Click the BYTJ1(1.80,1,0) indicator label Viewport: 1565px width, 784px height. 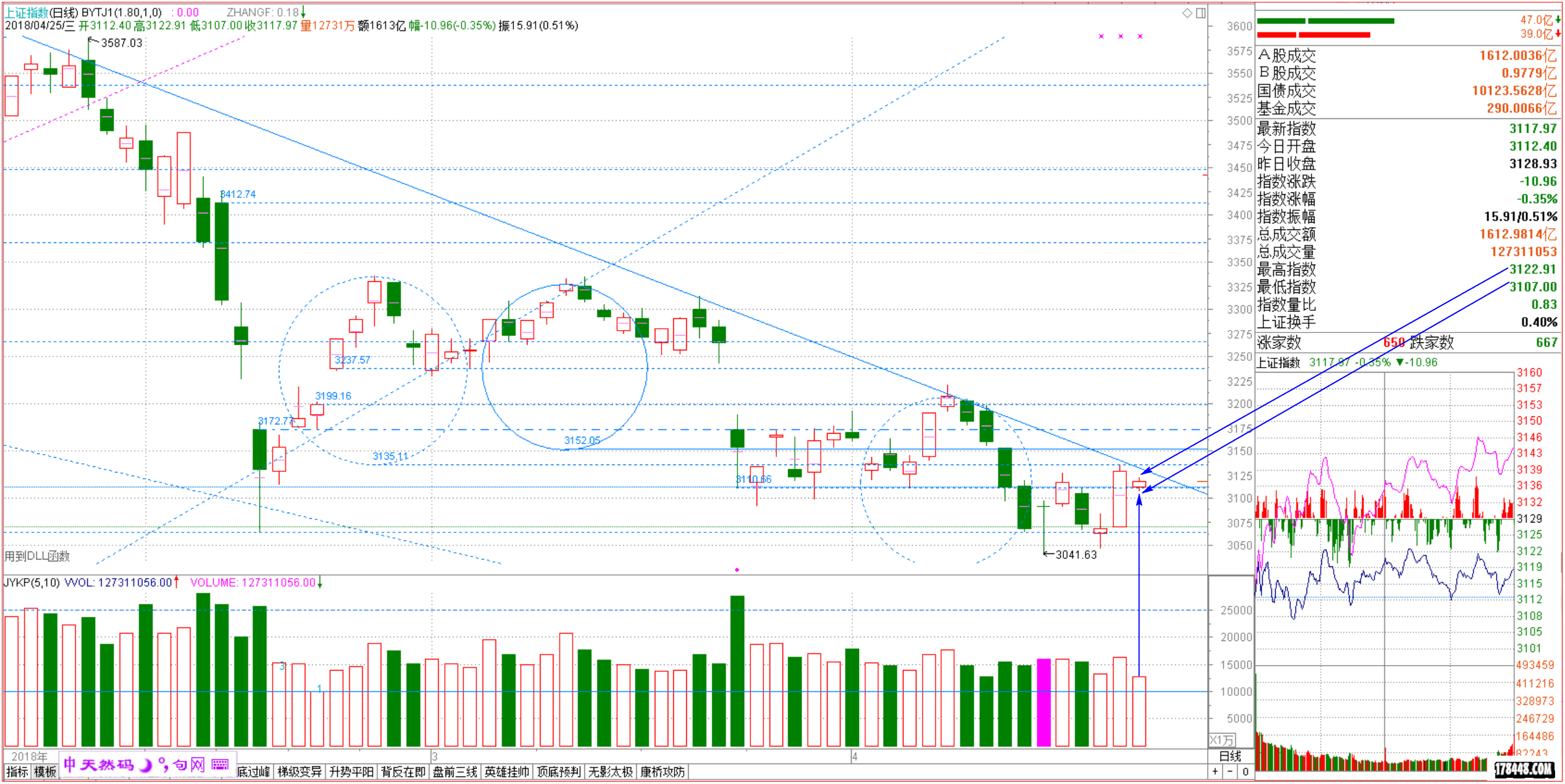pyautogui.click(x=122, y=12)
